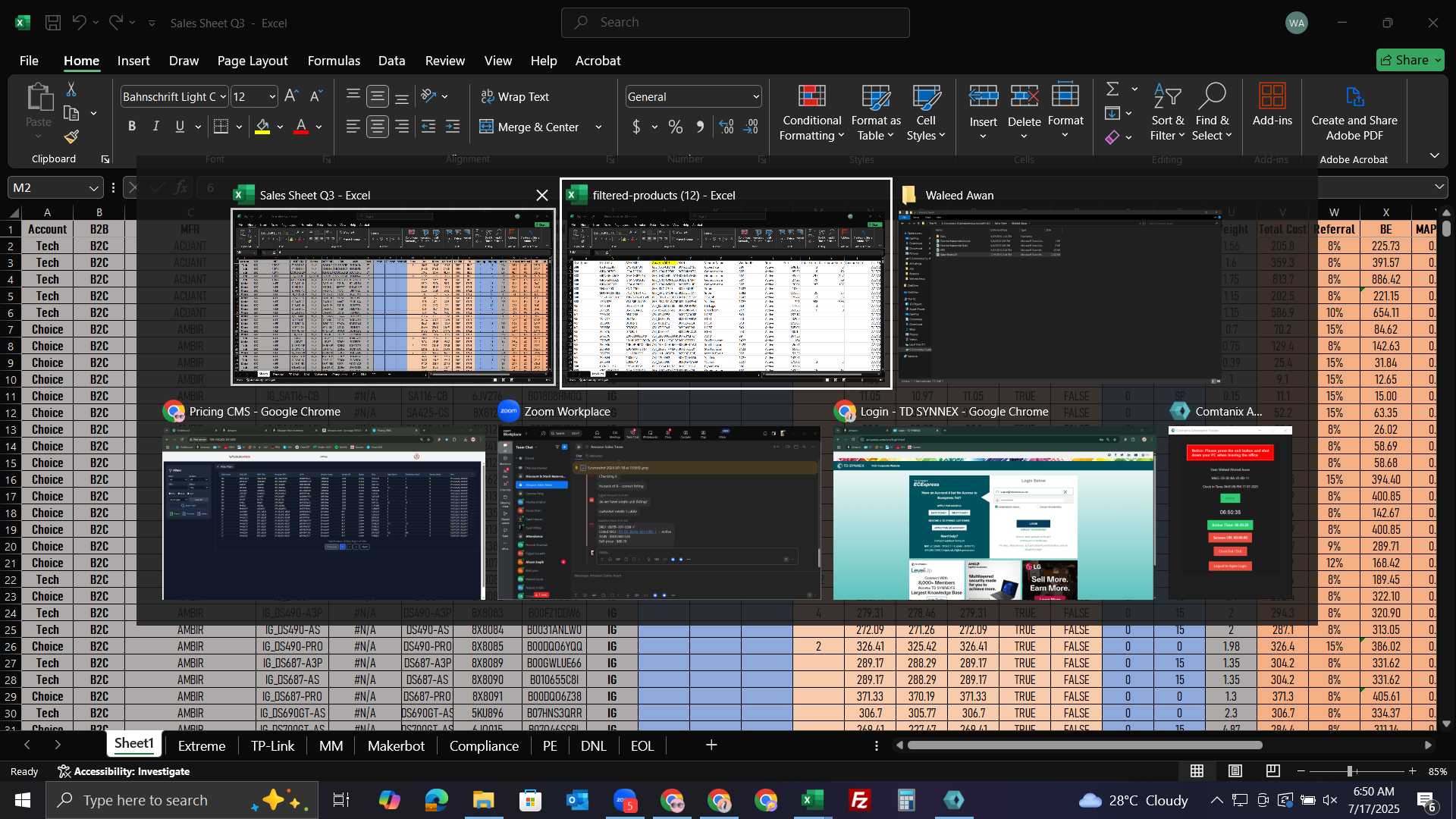Switch to the Compliance sheet tab

coord(484,745)
